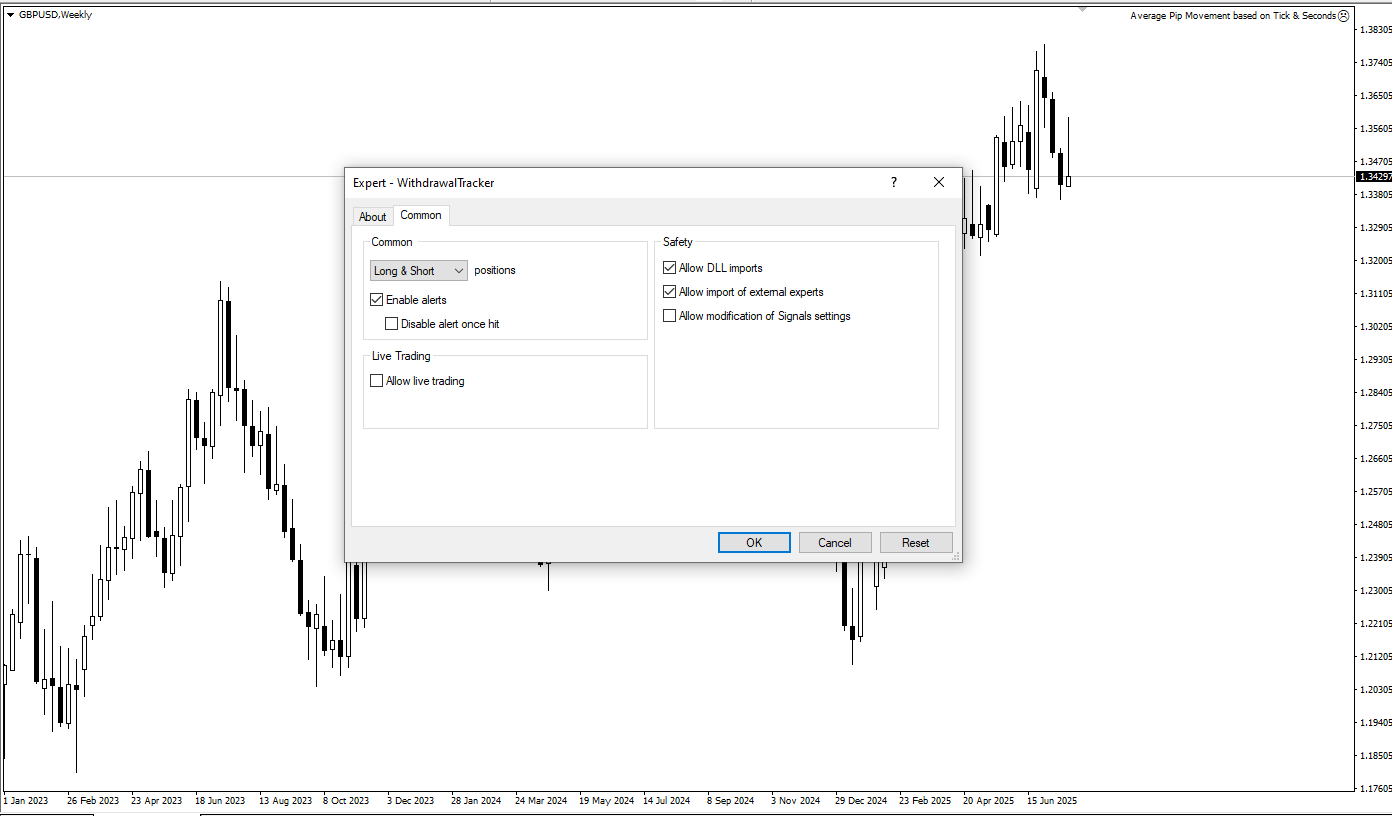Check Allow modification of Signals settings
Screen dimensions: 1392x816
click(x=670, y=316)
